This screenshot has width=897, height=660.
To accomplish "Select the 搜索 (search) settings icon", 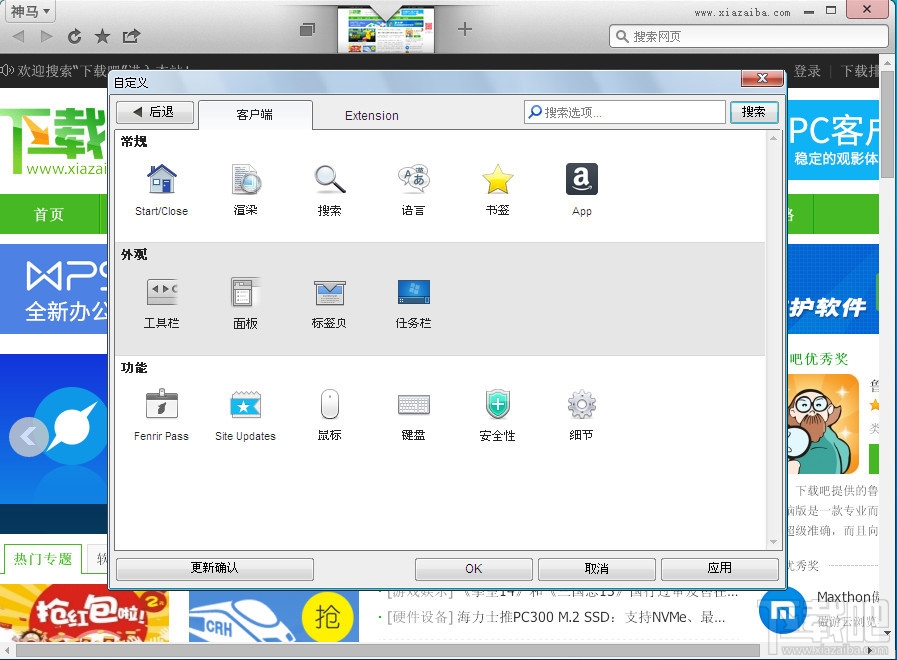I will [329, 183].
